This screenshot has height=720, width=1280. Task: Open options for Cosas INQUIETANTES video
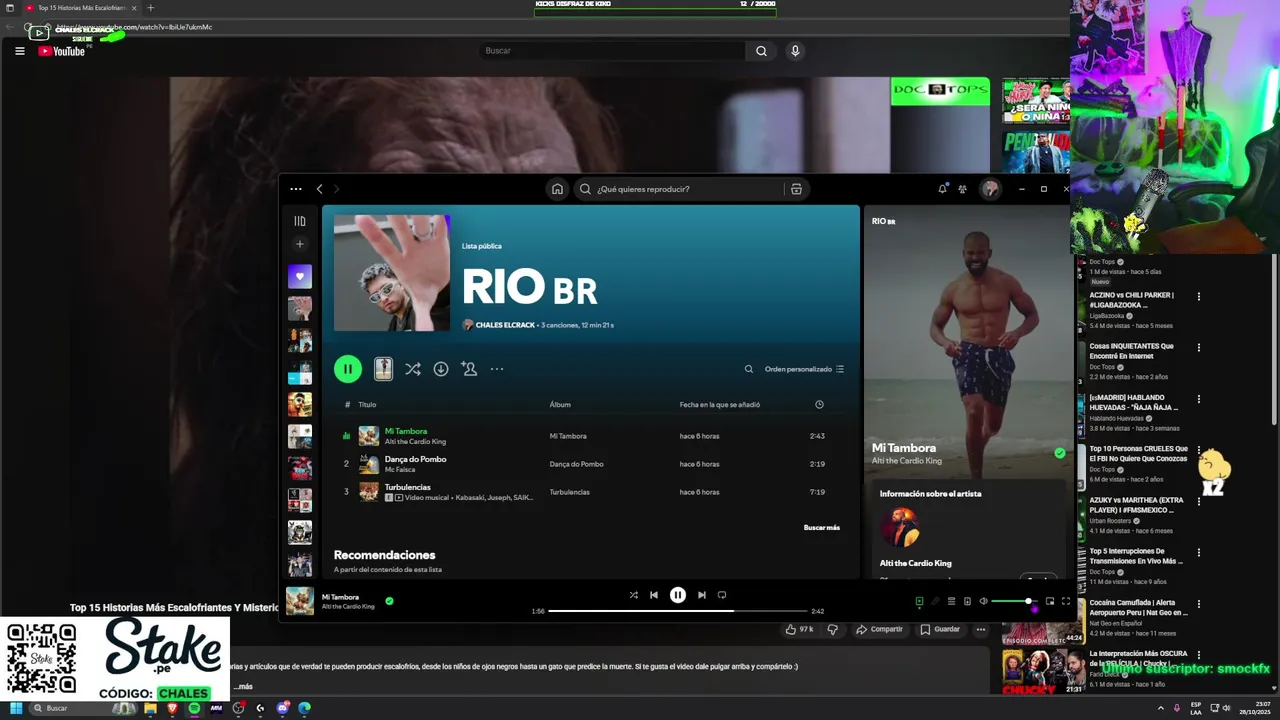[x=1199, y=348]
